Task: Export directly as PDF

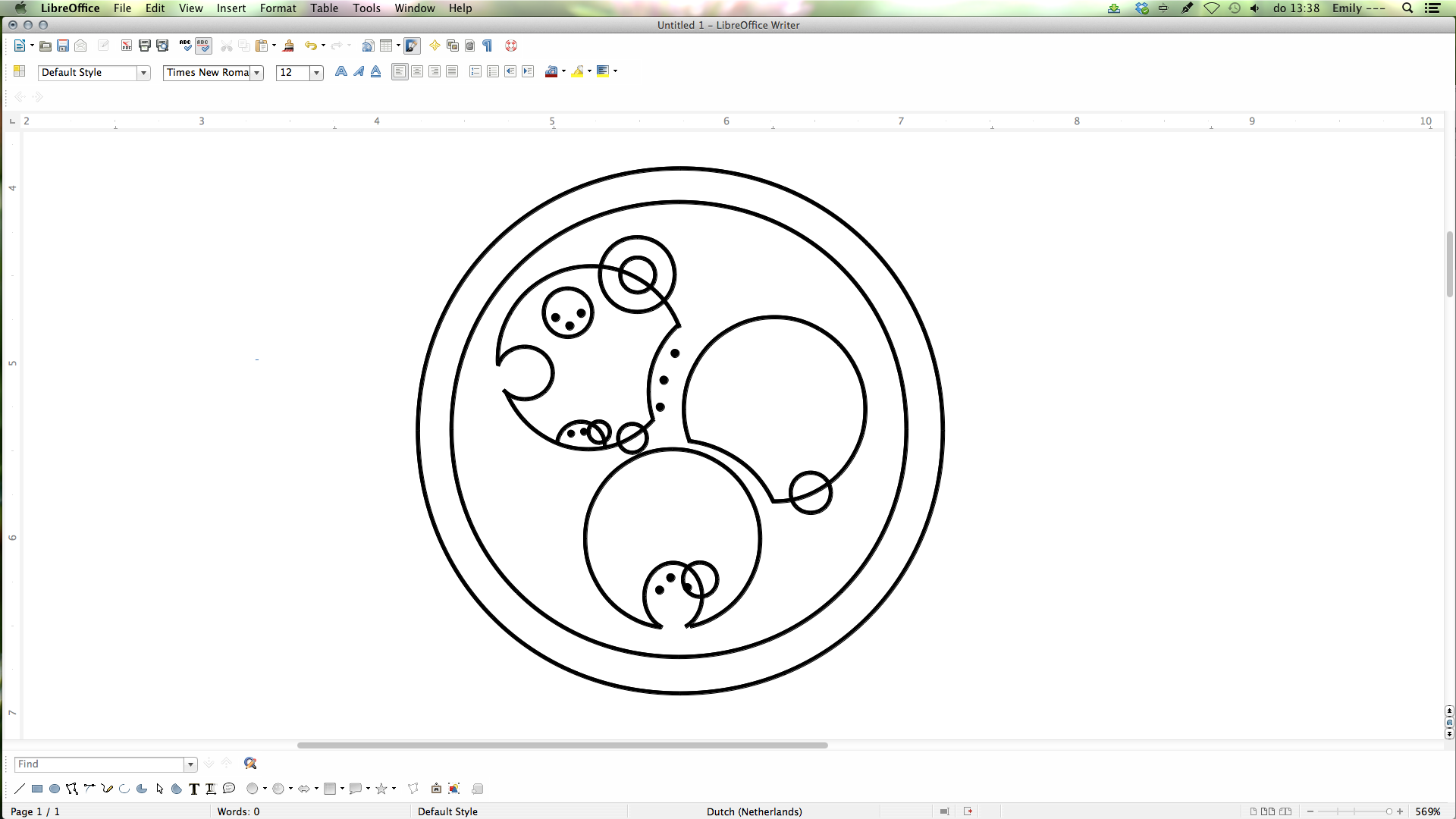Action: [127, 46]
